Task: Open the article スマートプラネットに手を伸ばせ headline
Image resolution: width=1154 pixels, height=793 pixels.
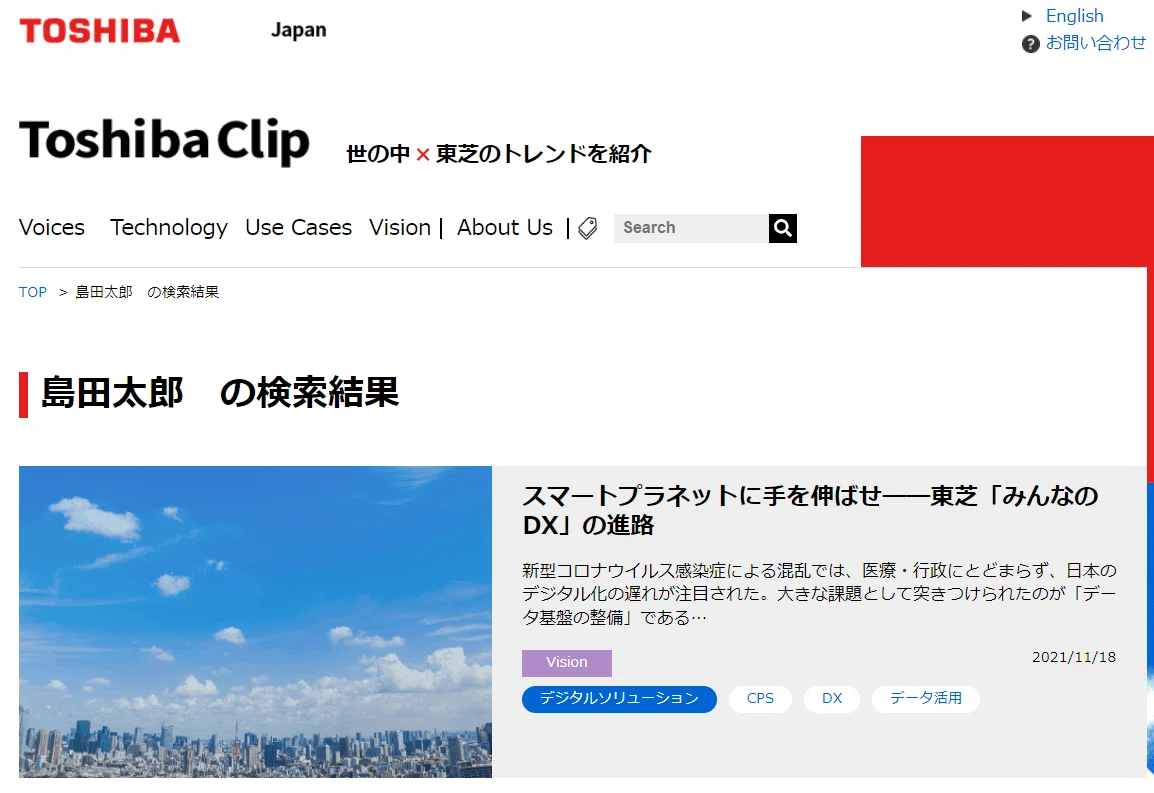Action: point(810,510)
